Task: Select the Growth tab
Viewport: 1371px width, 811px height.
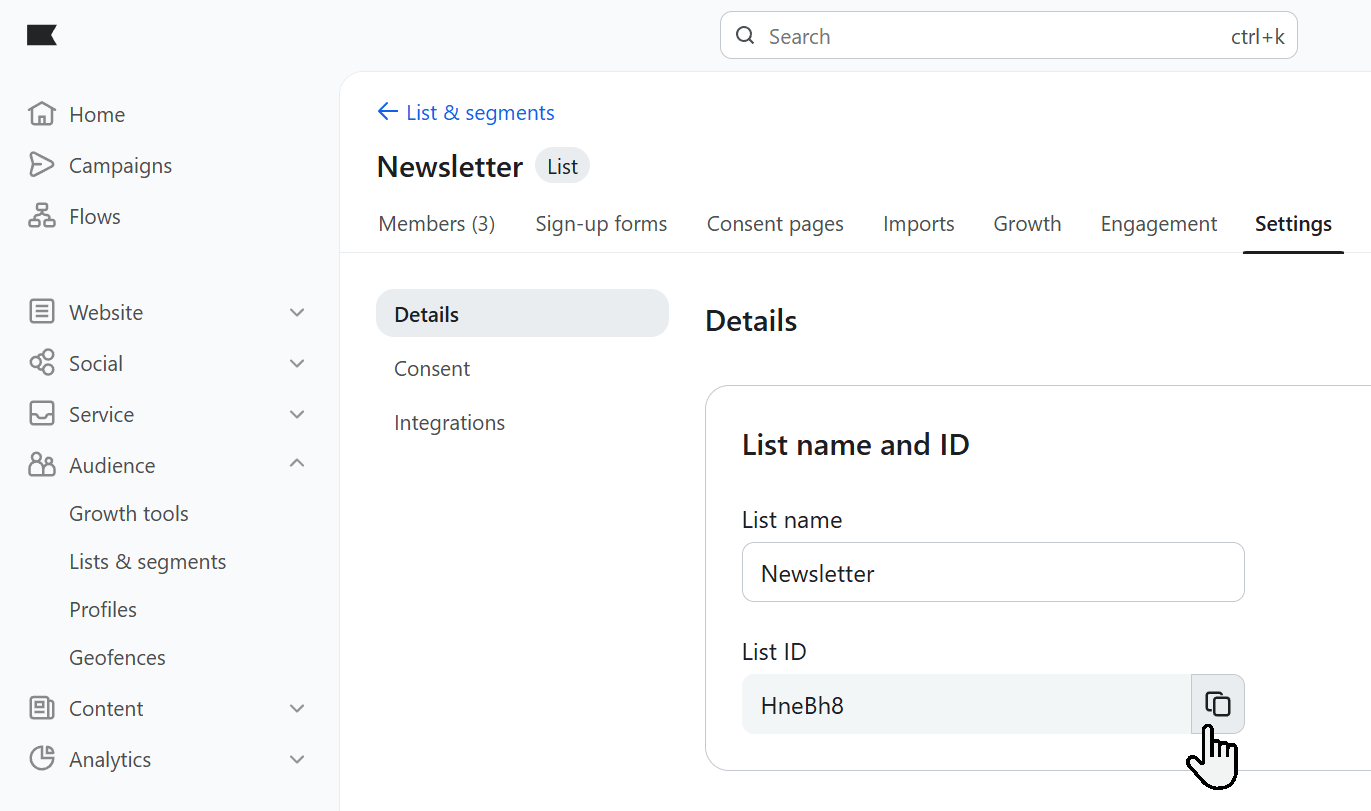Action: pyautogui.click(x=1027, y=224)
